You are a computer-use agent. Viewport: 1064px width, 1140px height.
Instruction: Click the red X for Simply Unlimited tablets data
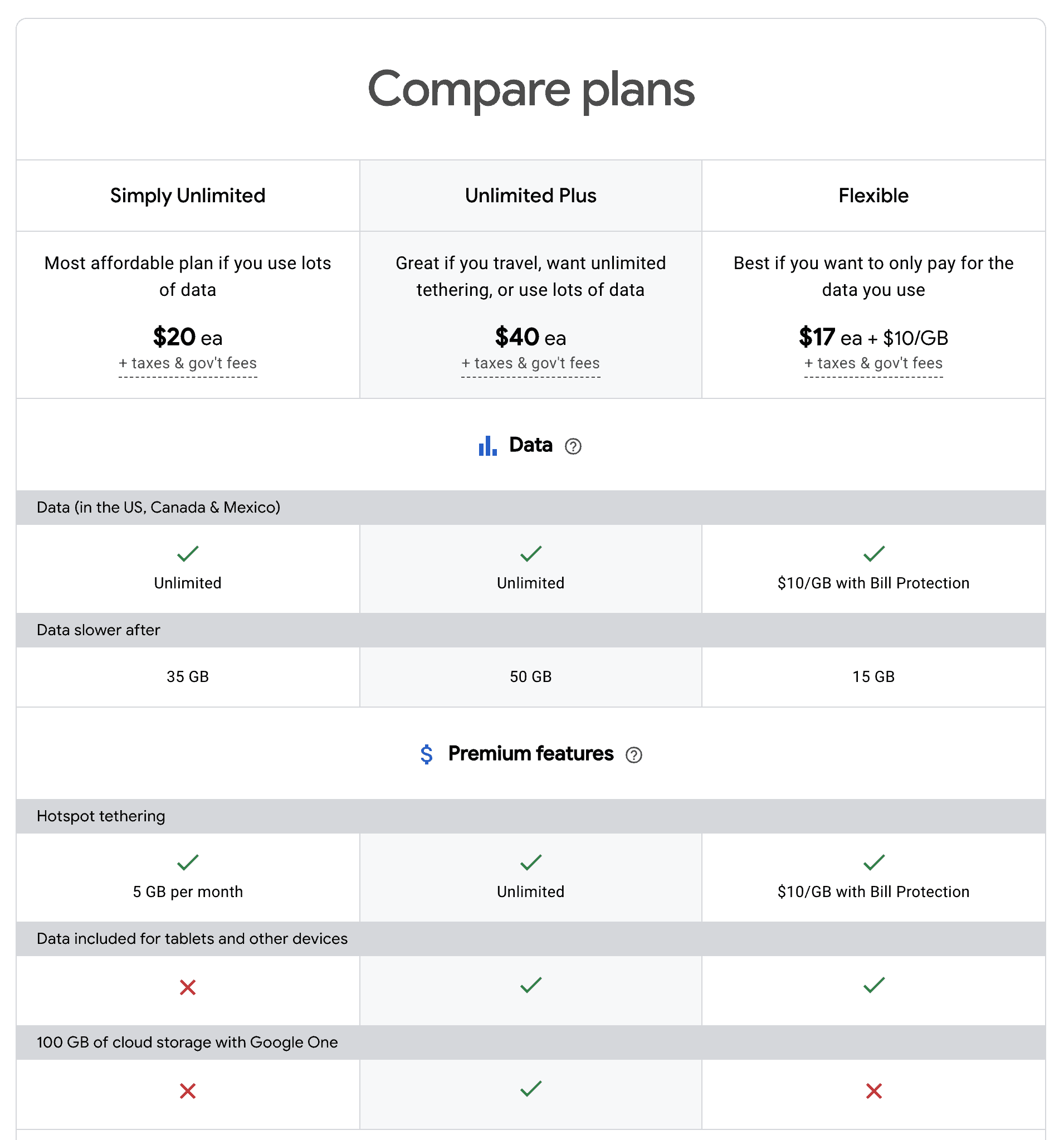[x=188, y=987]
